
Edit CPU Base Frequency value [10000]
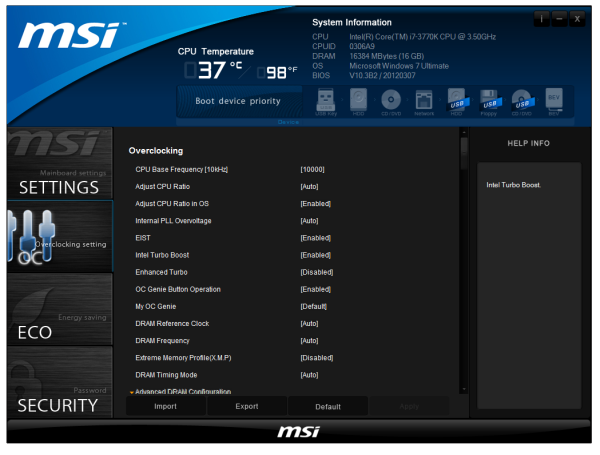[x=312, y=170]
